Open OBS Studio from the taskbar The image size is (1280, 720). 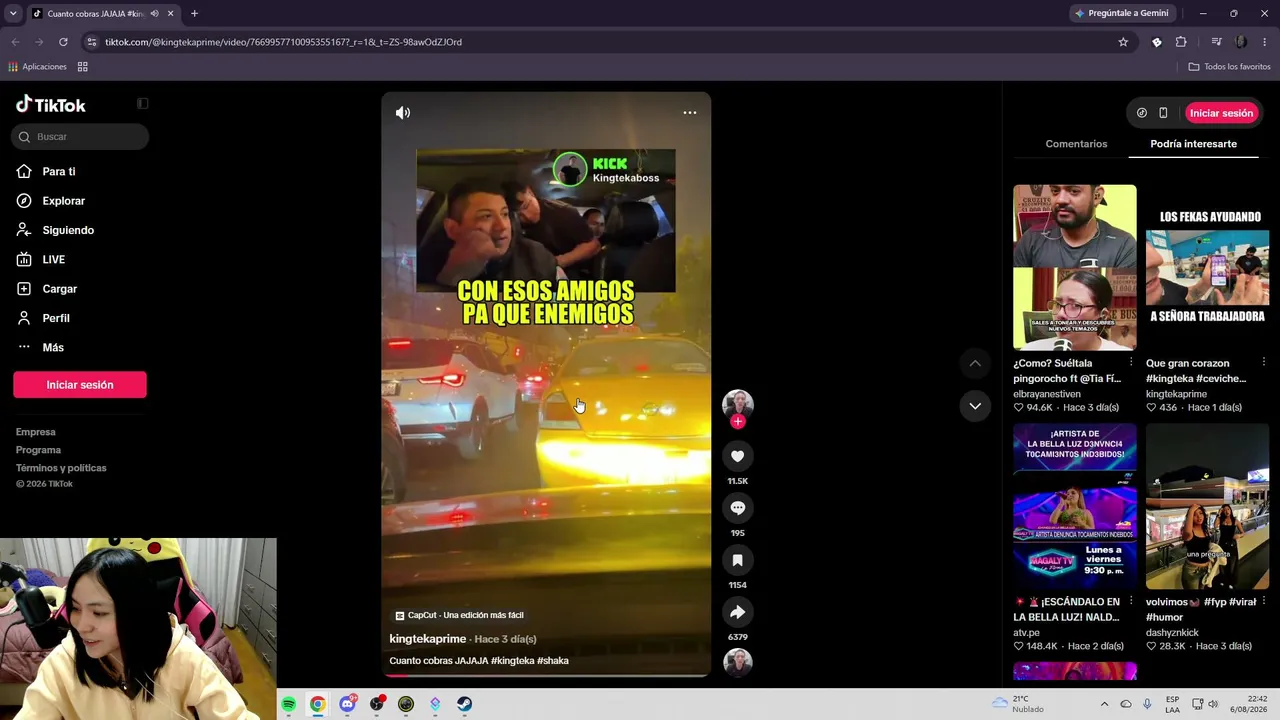coord(376,704)
